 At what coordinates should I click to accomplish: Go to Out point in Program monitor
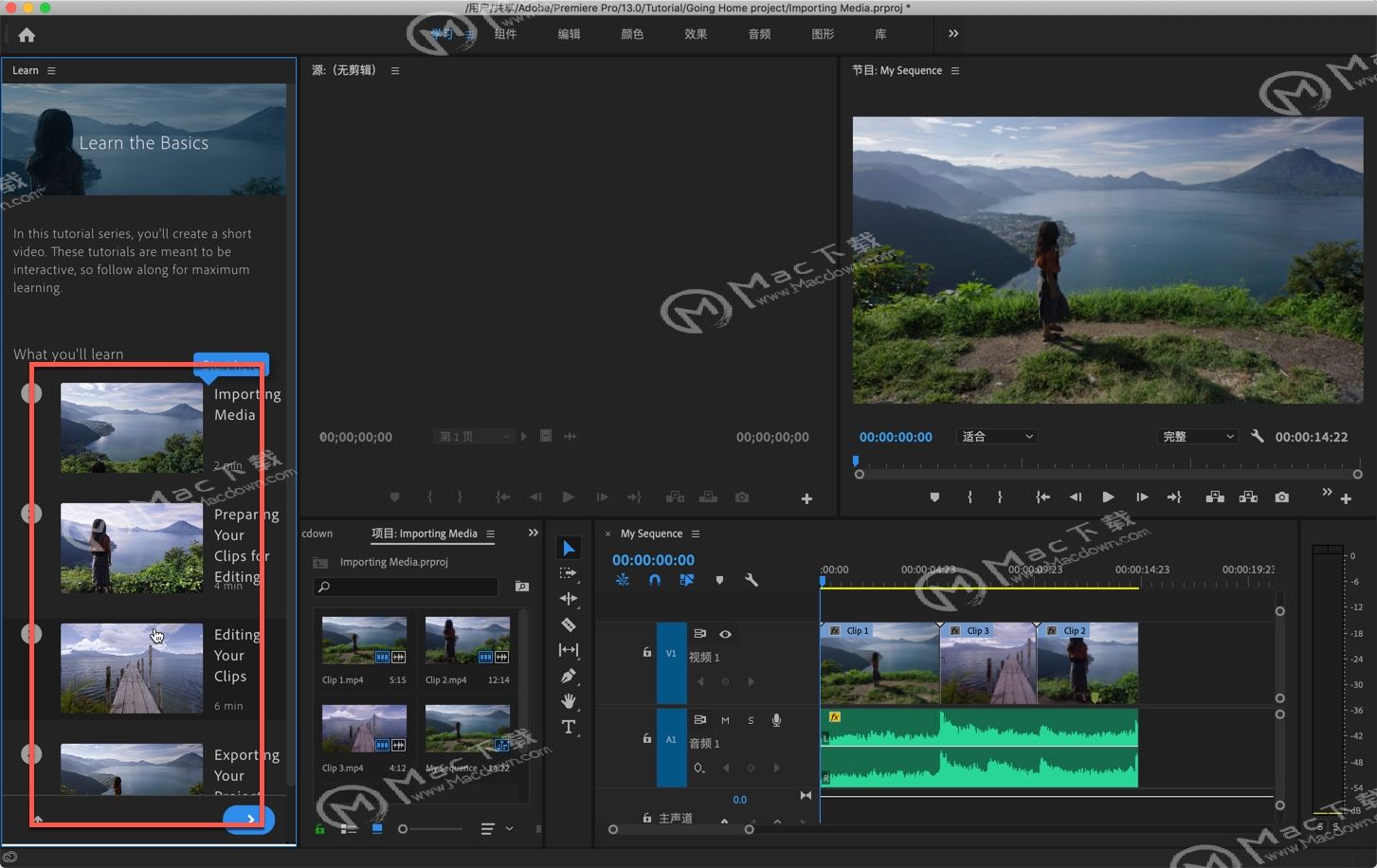pos(1174,497)
